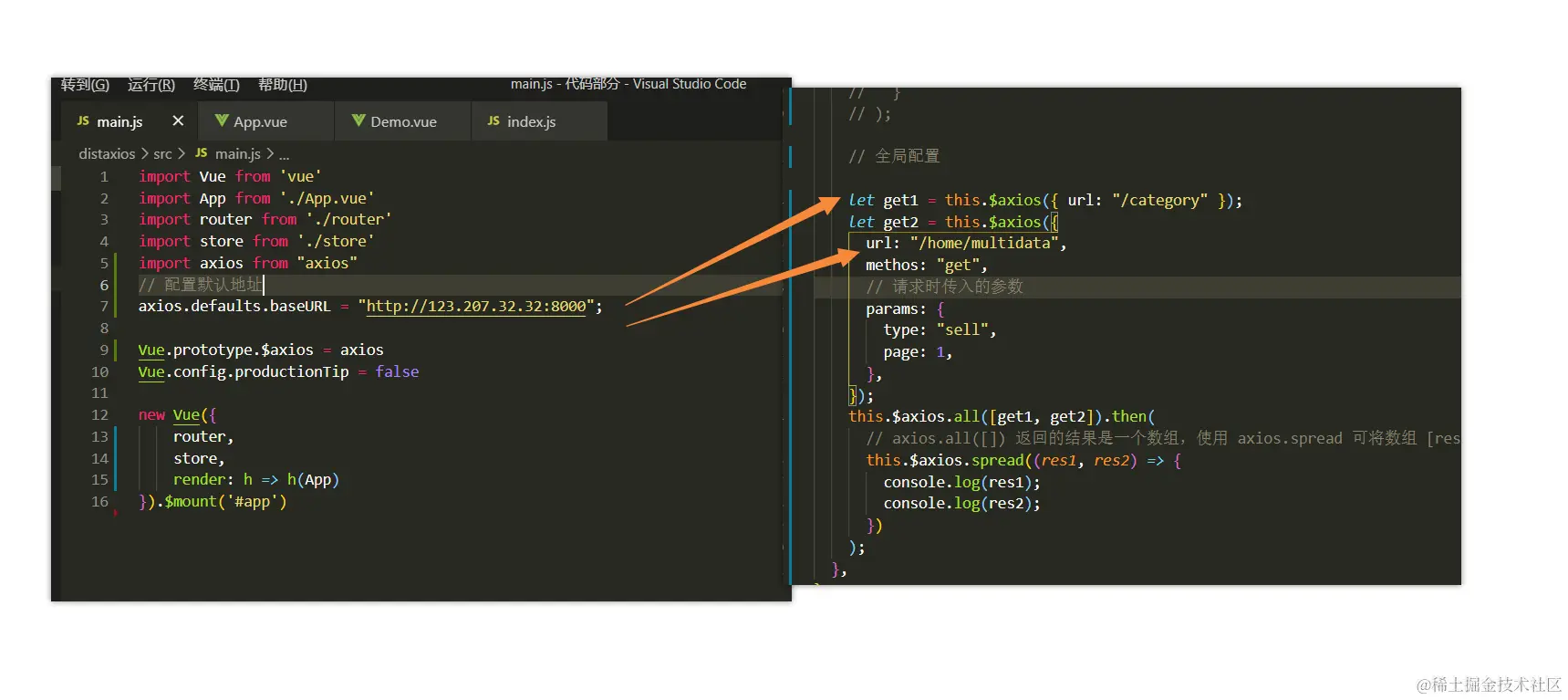Click line number 1 in gutter

click(104, 177)
